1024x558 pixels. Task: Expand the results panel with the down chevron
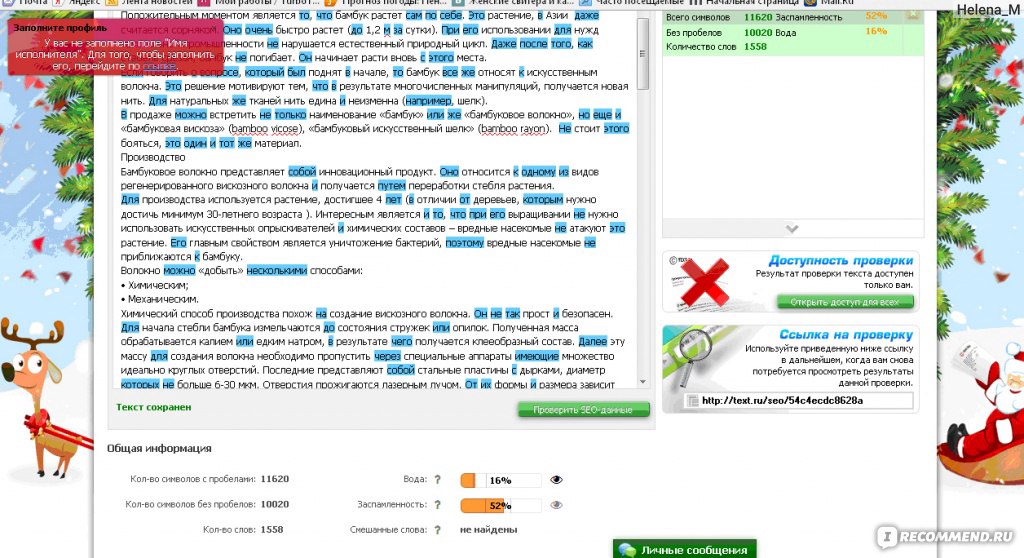pos(792,229)
